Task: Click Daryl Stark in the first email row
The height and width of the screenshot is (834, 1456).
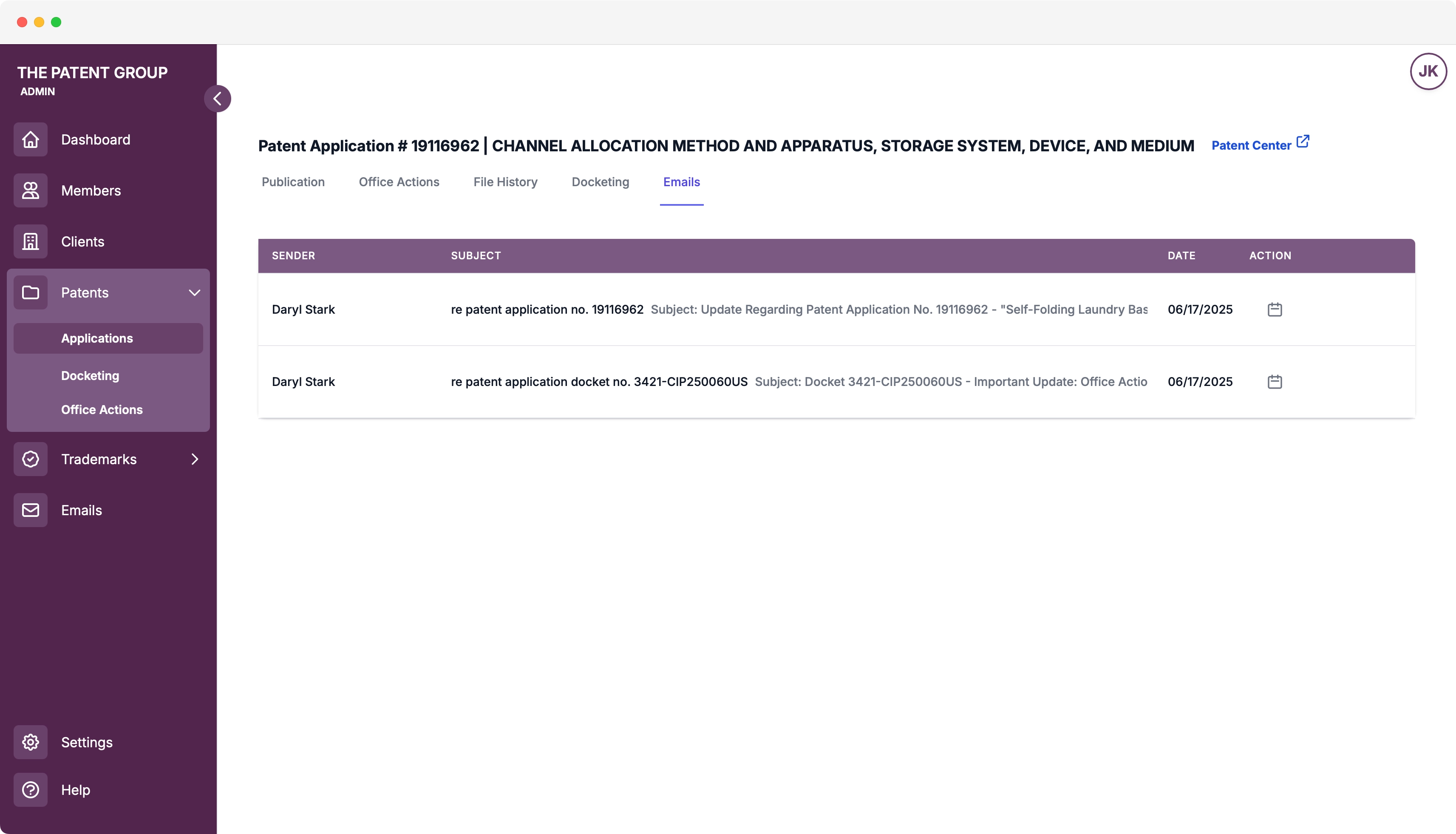Action: point(303,309)
